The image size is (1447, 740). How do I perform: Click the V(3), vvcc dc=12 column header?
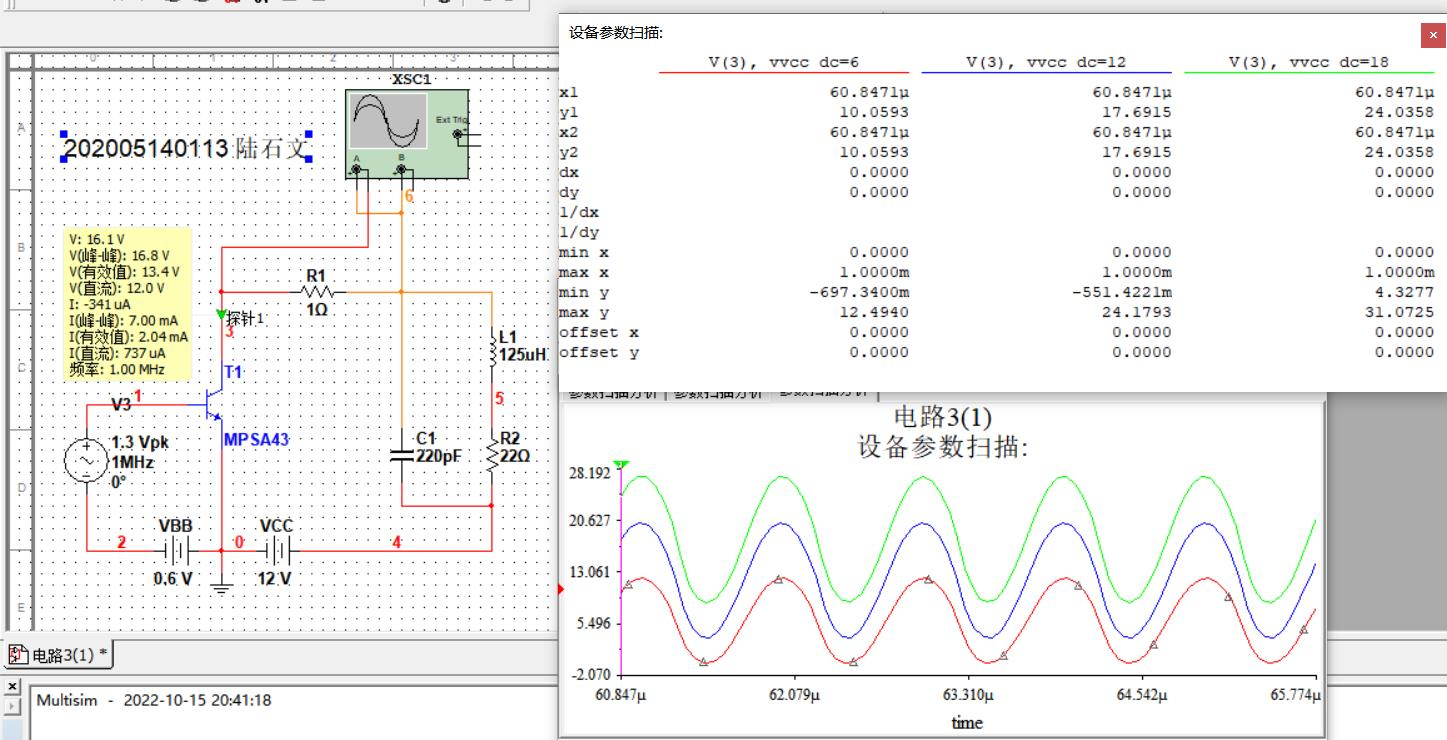coord(1046,62)
